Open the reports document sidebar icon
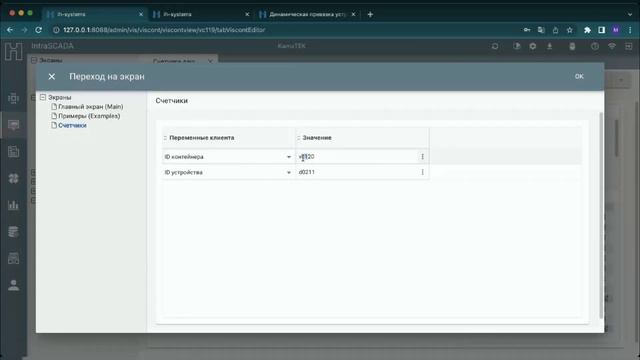640x360 pixels. point(13,151)
